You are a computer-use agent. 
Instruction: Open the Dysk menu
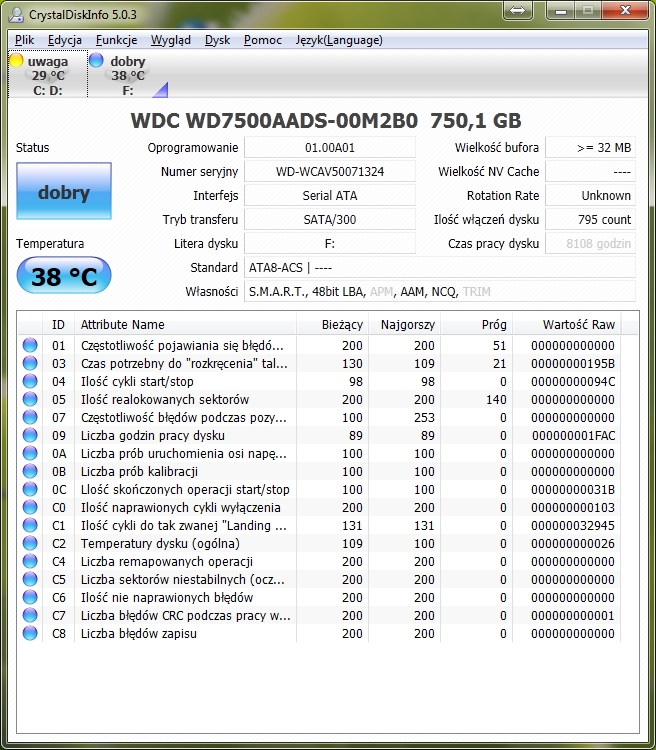pyautogui.click(x=217, y=40)
